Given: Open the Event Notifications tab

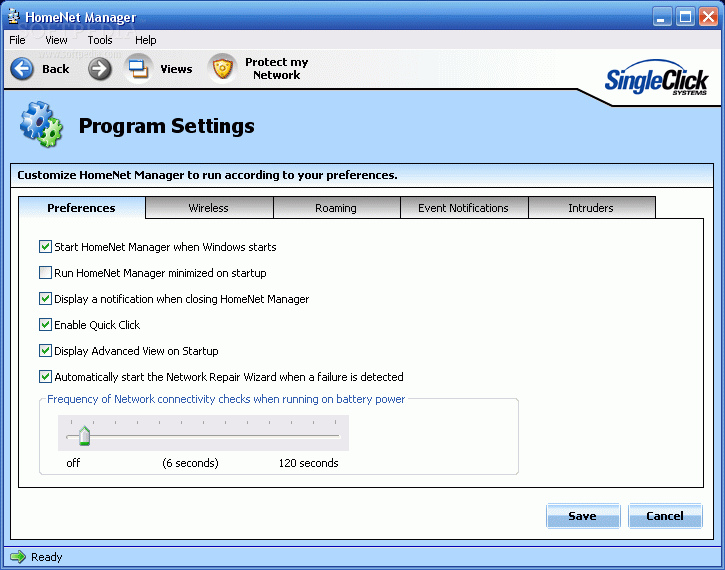Looking at the screenshot, I should coord(463,208).
